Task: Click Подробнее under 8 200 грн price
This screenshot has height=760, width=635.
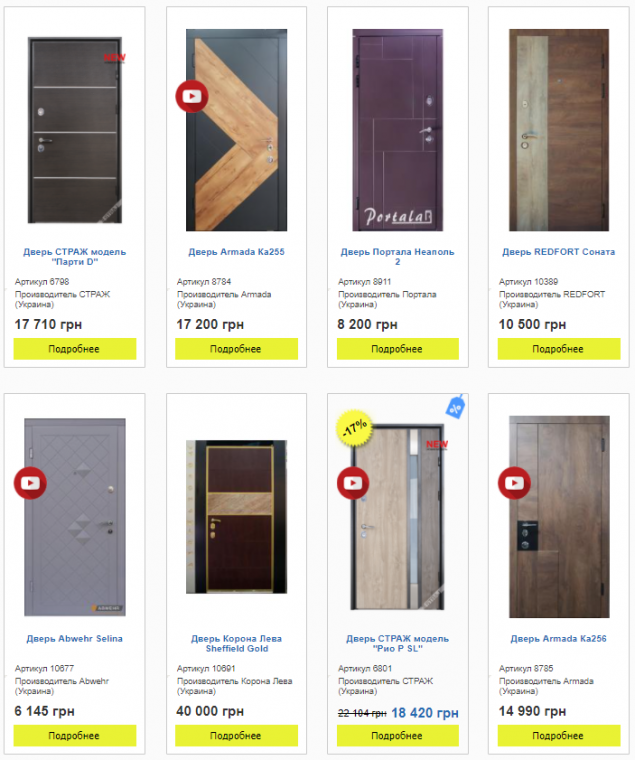Action: pos(397,348)
